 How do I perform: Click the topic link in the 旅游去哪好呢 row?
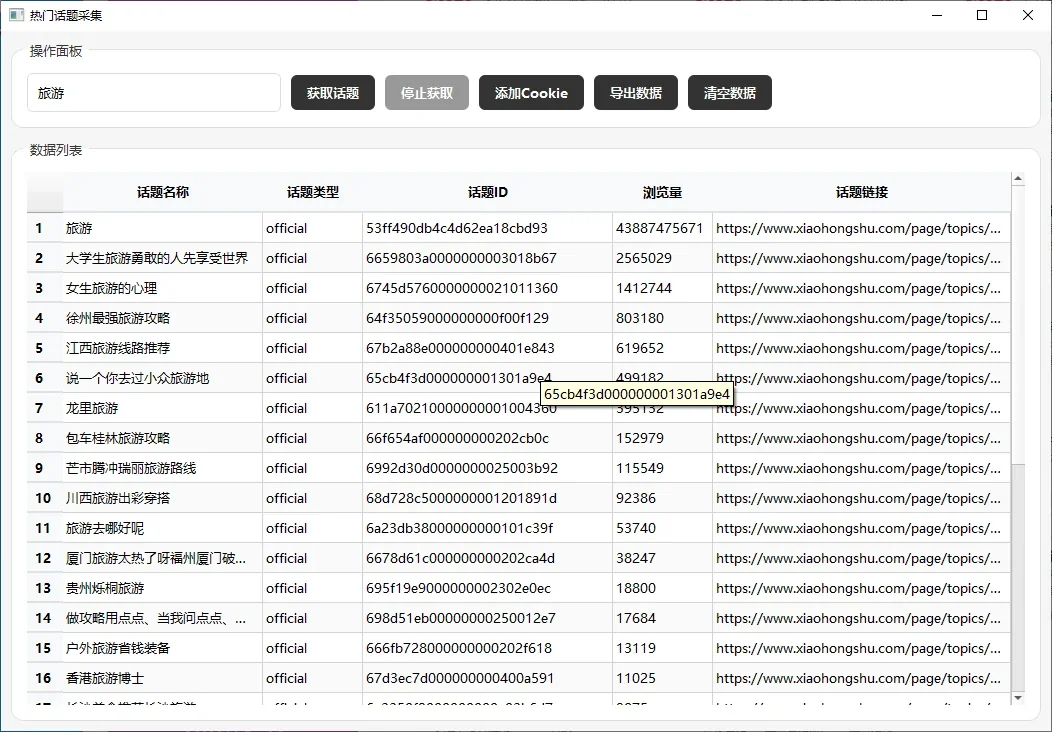pos(861,528)
